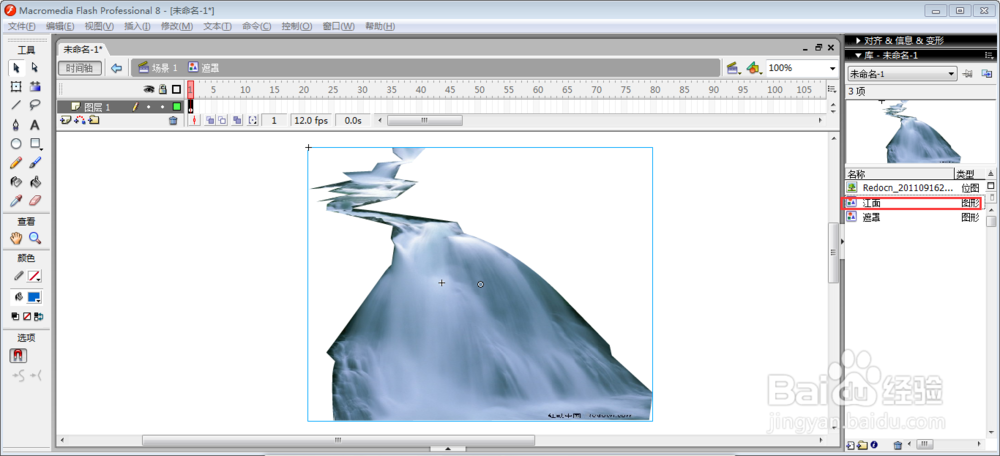This screenshot has height=456, width=1000.
Task: Pick the Lasso tool
Action: click(x=35, y=106)
